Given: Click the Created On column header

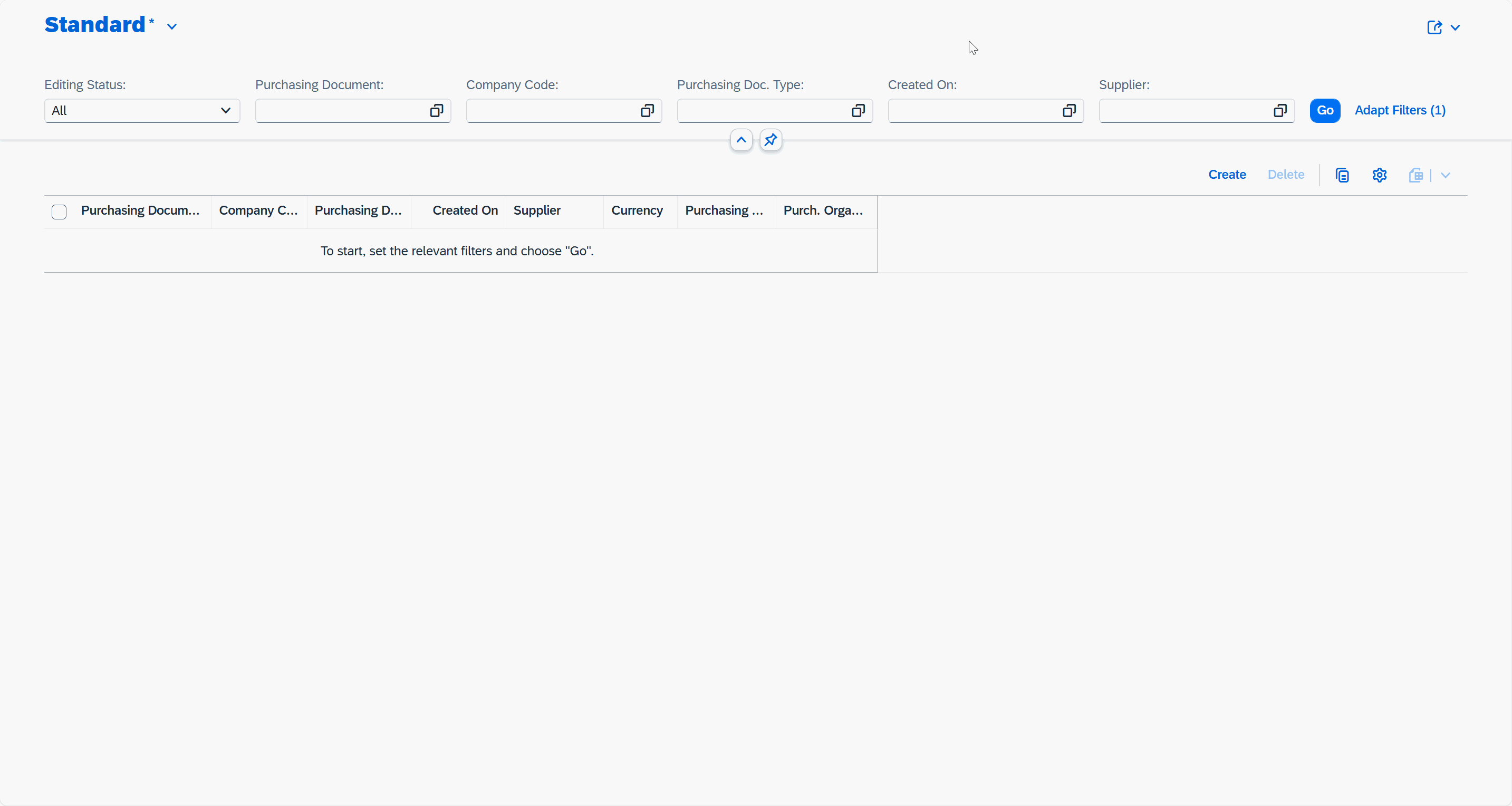Looking at the screenshot, I should (x=465, y=211).
